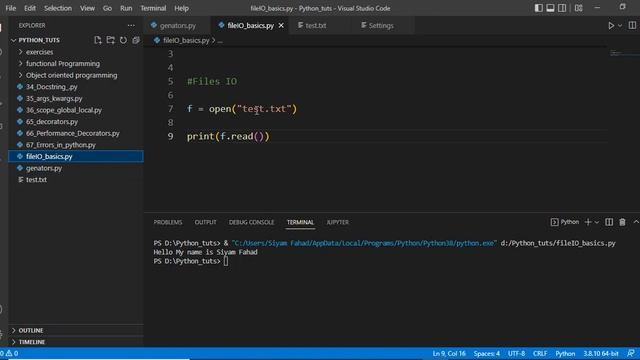Show the Jupyter panel tab

338,222
